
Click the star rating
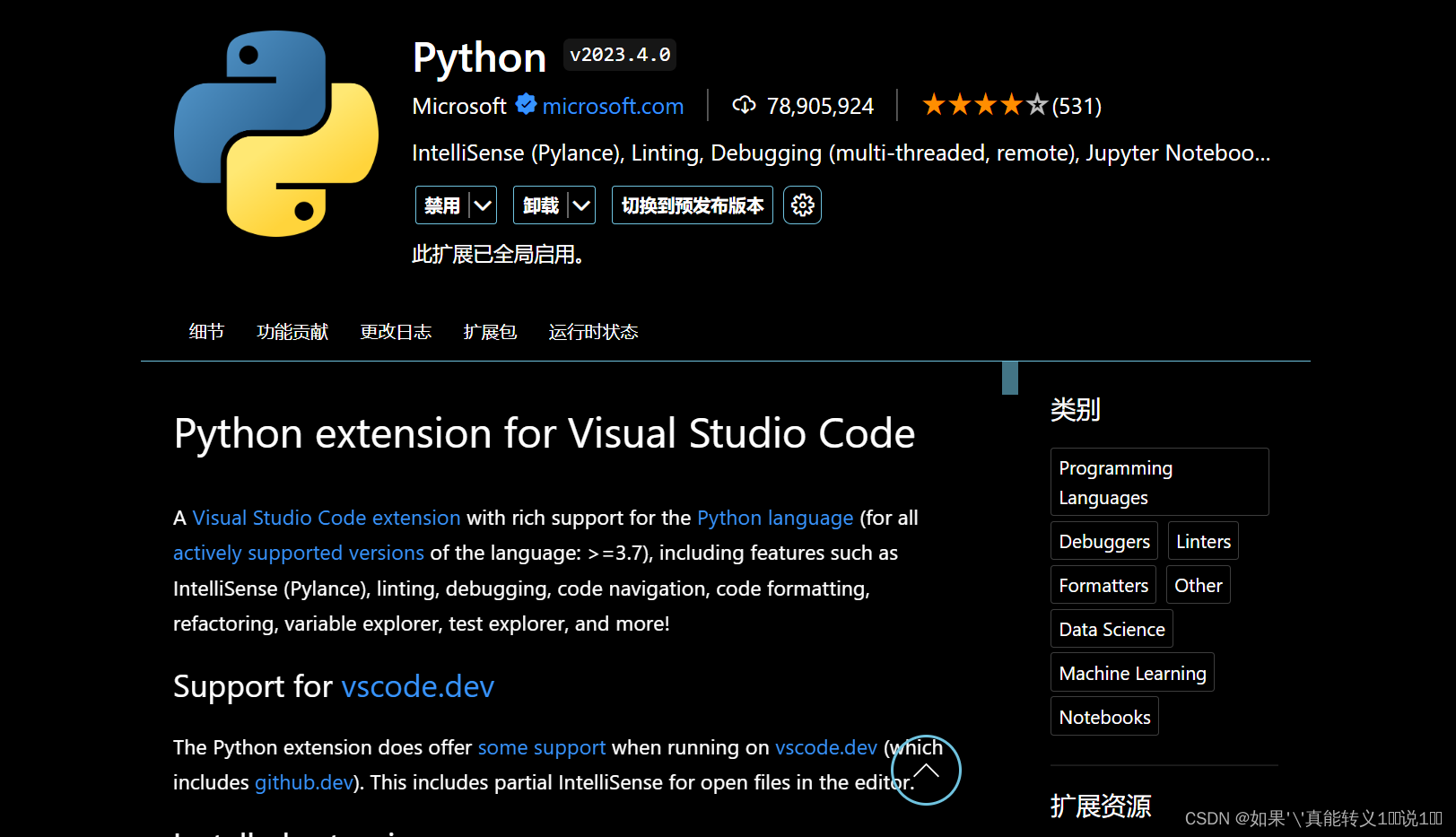point(984,105)
